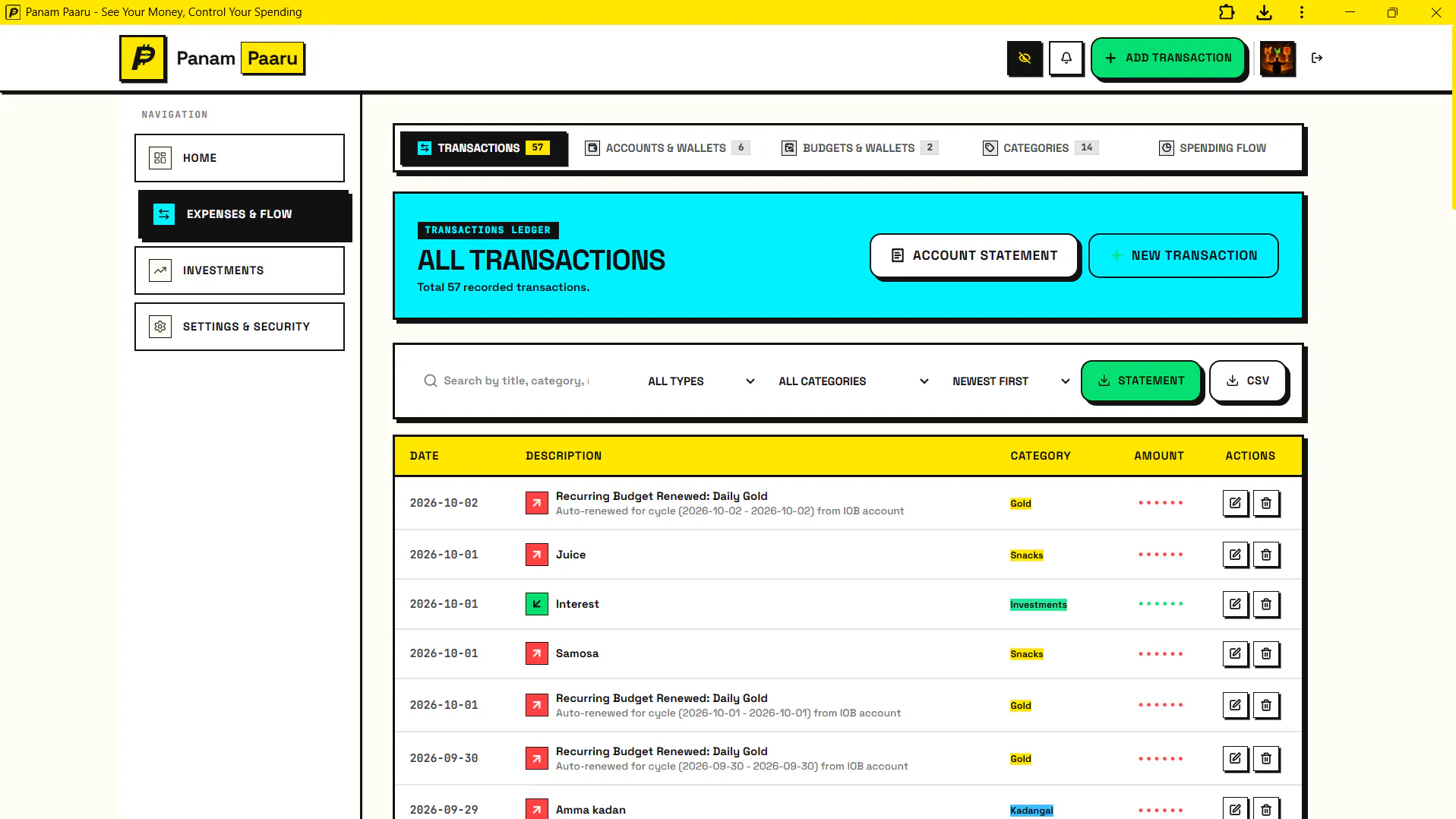This screenshot has height=819, width=1456.
Task: Click the Kadangal category tag
Action: tap(1031, 811)
